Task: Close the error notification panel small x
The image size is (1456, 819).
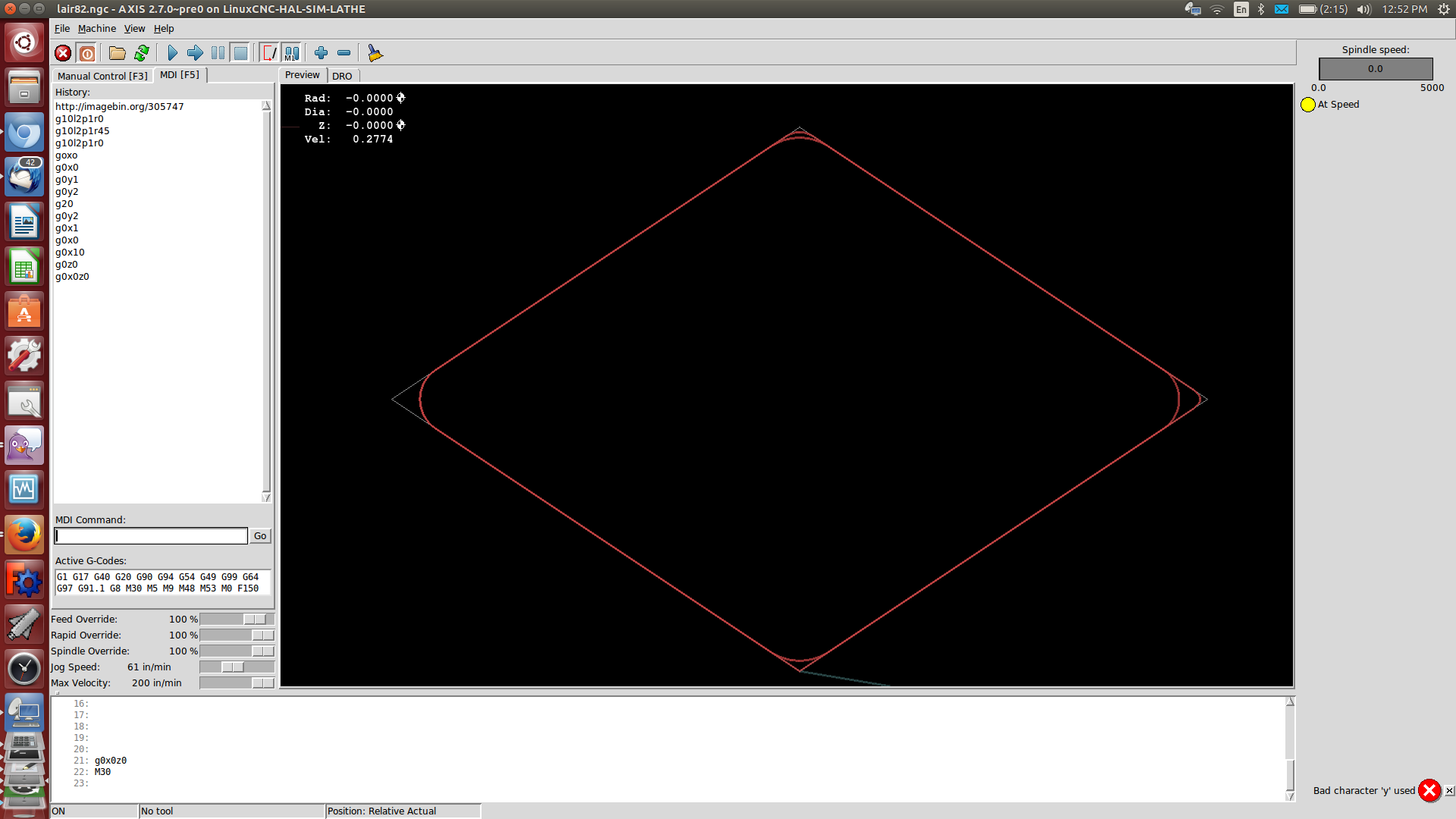Action: pyautogui.click(x=1449, y=790)
